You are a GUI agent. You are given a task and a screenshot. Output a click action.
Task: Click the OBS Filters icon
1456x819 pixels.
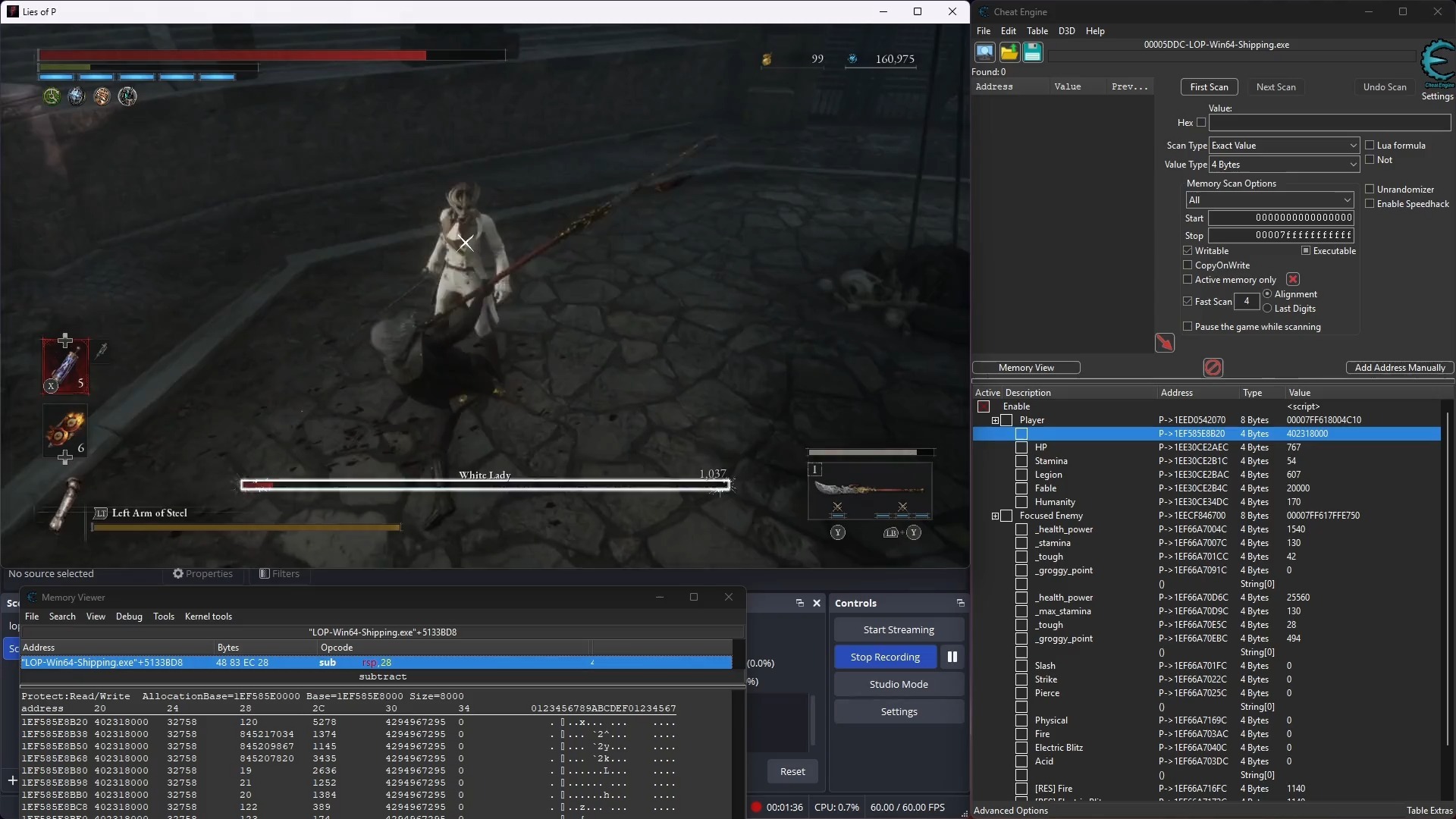tap(264, 573)
